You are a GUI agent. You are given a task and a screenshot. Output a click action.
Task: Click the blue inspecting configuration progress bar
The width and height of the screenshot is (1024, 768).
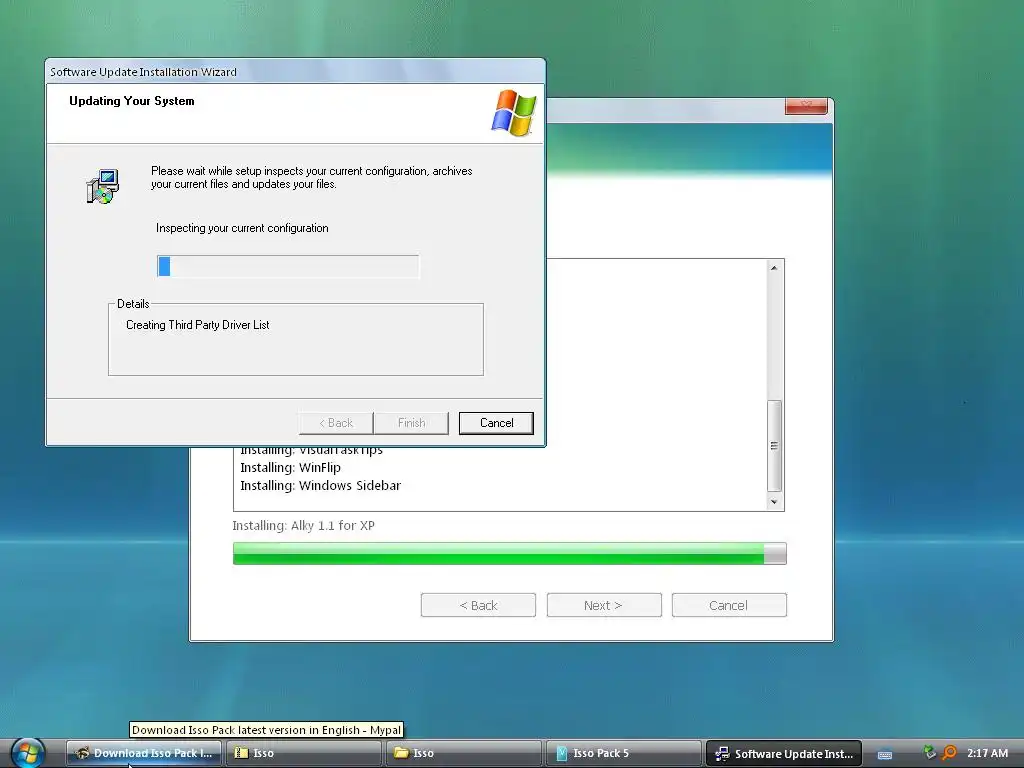coord(288,266)
